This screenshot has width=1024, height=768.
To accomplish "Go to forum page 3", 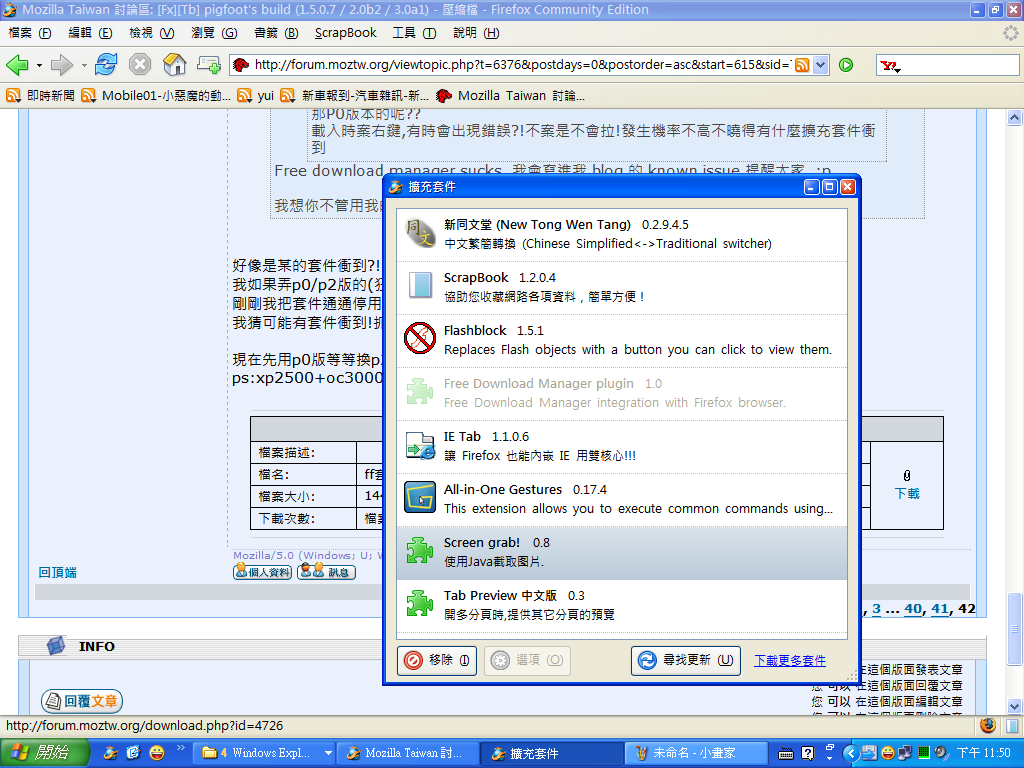I will click(876, 609).
